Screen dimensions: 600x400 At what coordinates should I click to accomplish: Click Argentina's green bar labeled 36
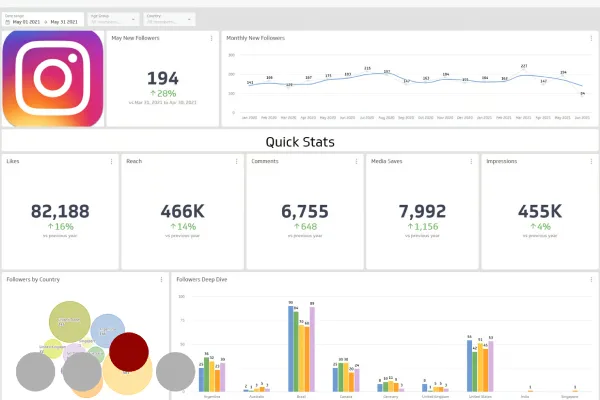(207, 374)
